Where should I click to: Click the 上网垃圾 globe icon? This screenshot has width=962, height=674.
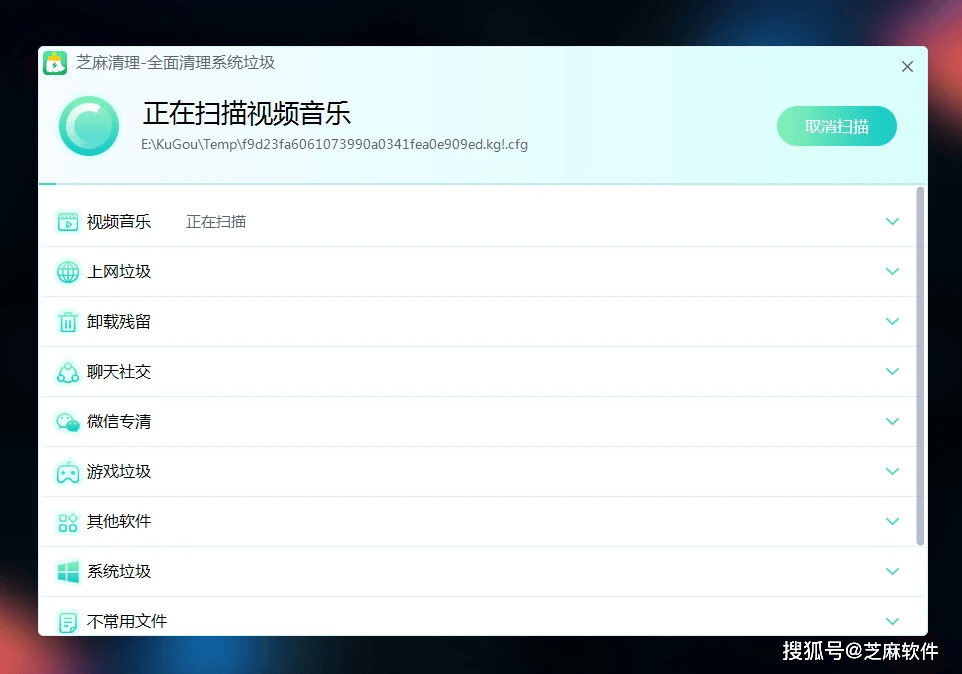pyautogui.click(x=67, y=271)
